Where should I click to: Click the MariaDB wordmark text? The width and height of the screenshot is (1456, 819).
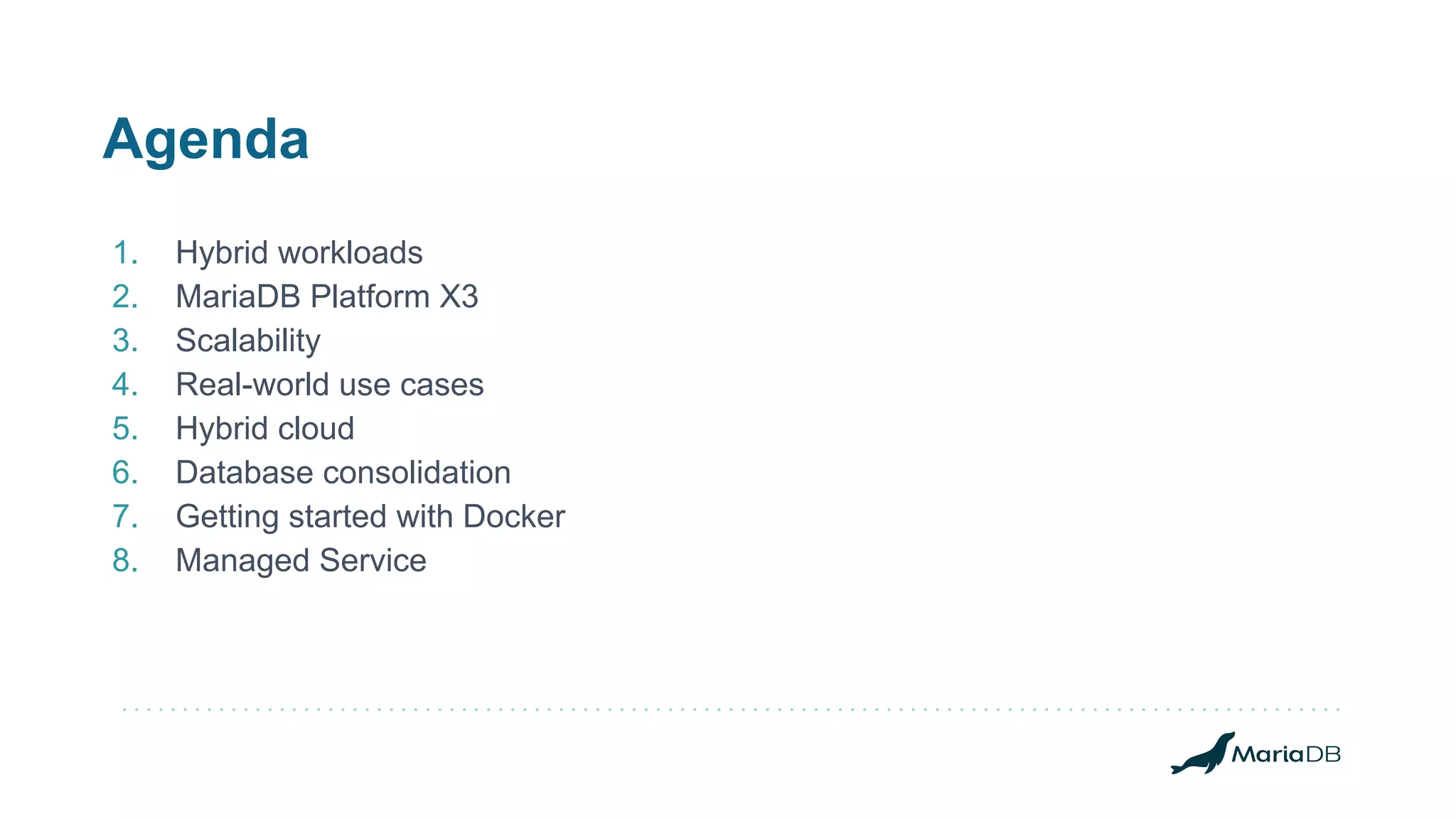click(1285, 754)
